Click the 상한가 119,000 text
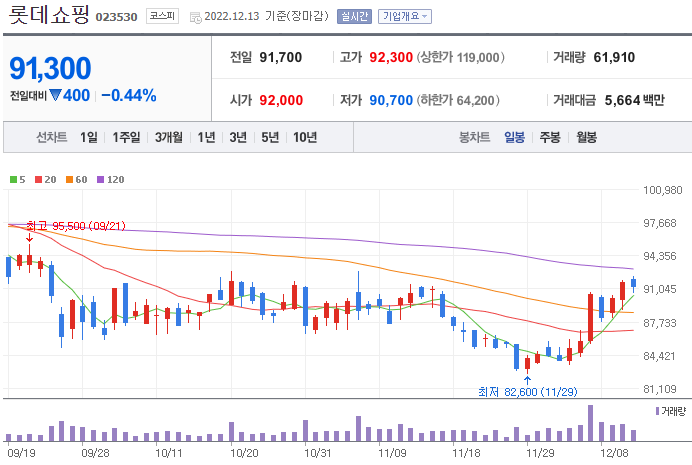Viewport: 692px width, 465px height. [460, 57]
